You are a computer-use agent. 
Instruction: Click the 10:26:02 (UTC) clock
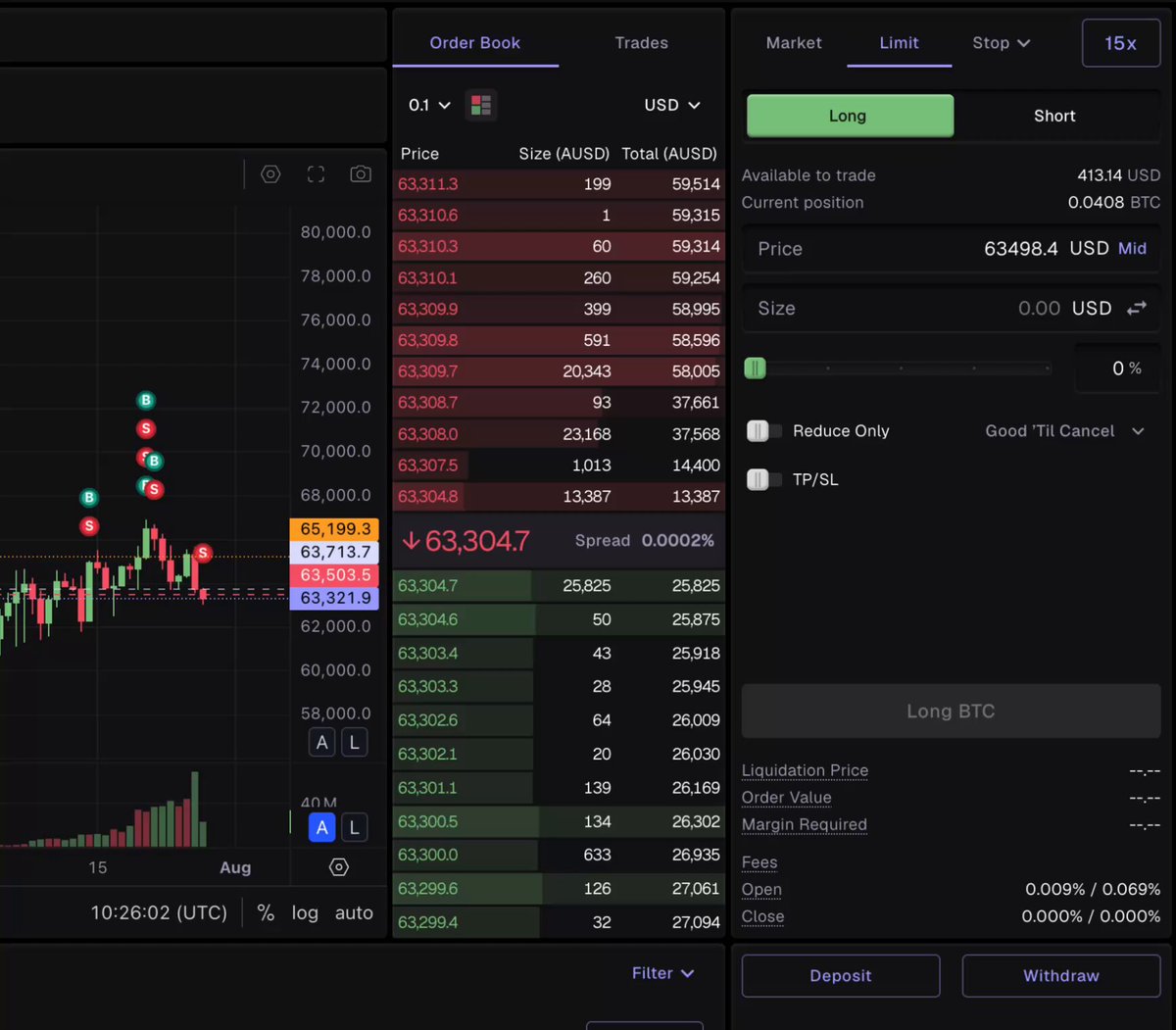(x=159, y=912)
